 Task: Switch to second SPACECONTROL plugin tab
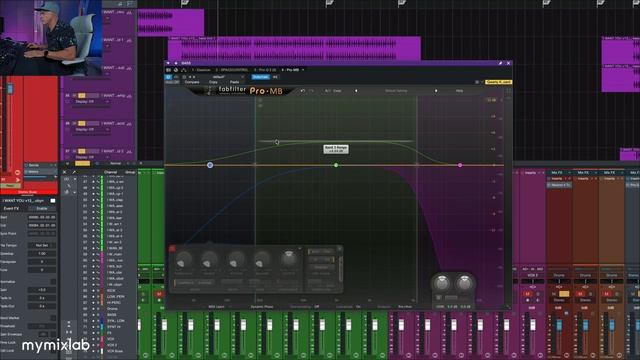click(x=232, y=70)
